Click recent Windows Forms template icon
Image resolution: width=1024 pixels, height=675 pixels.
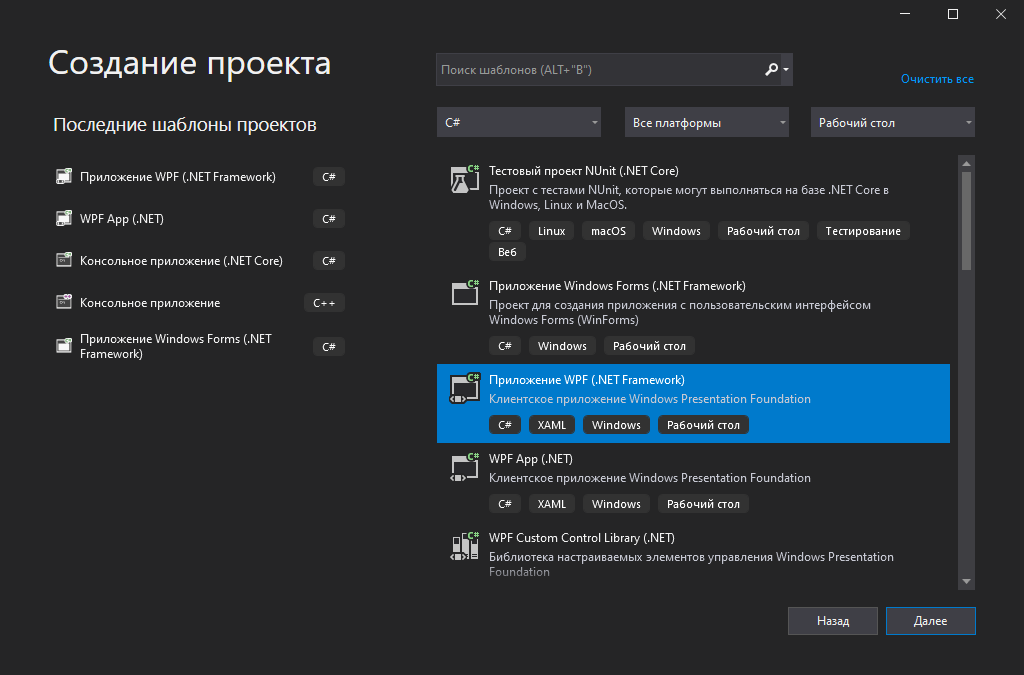pos(63,345)
